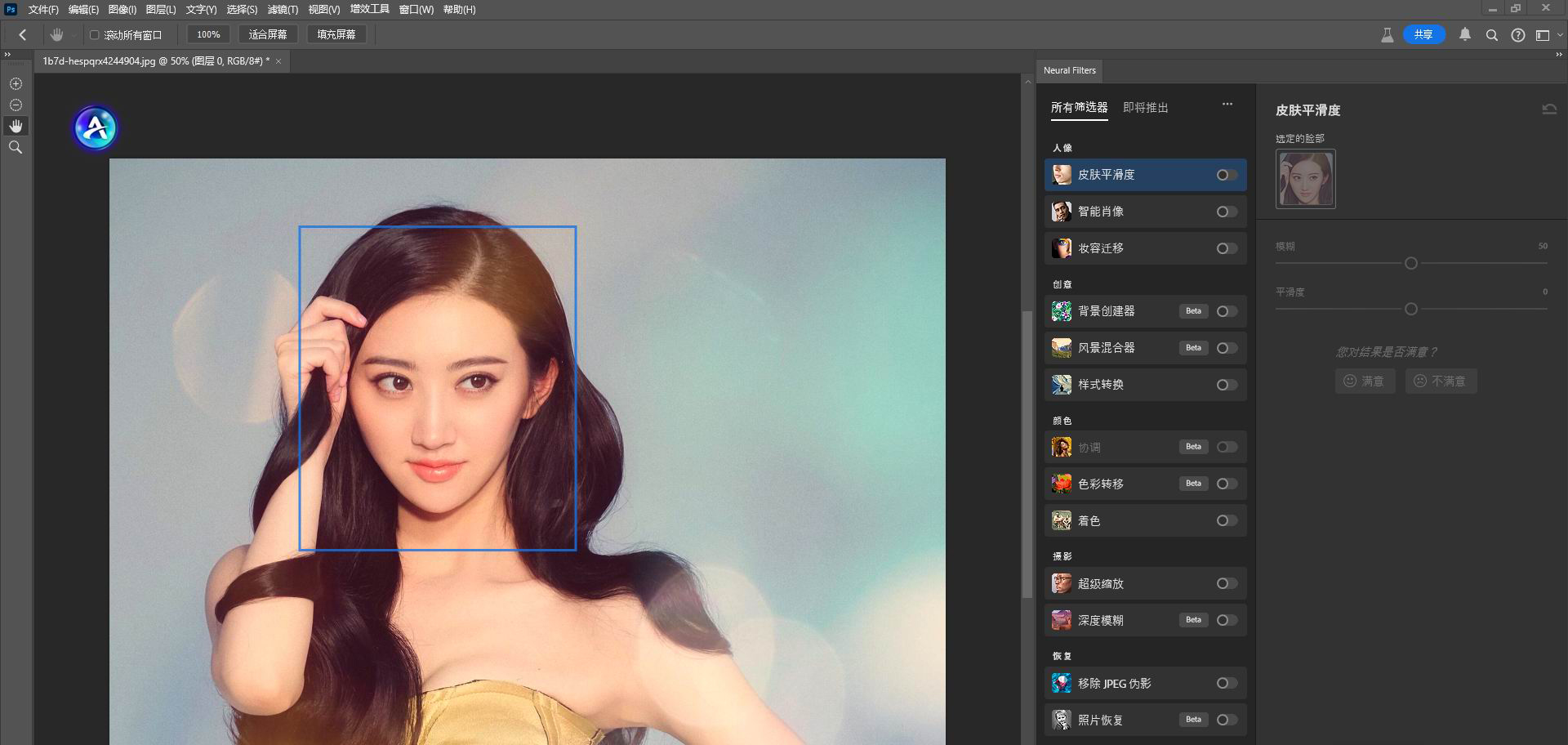Click the 深度模糊 filter icon
Image resolution: width=1568 pixels, height=745 pixels.
click(1061, 620)
